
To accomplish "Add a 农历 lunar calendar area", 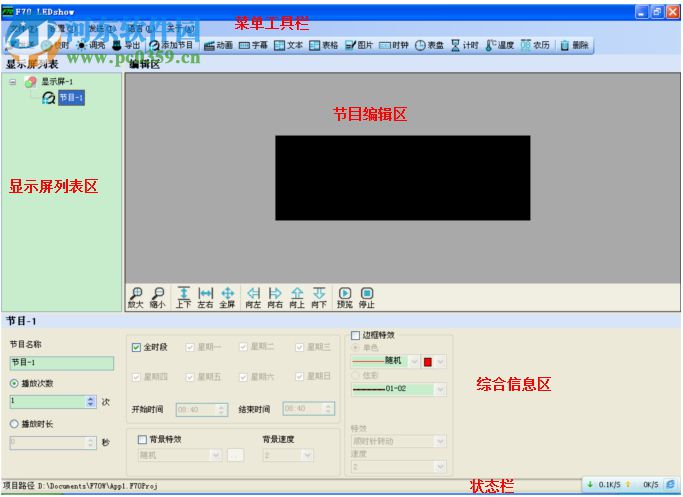I will click(535, 45).
